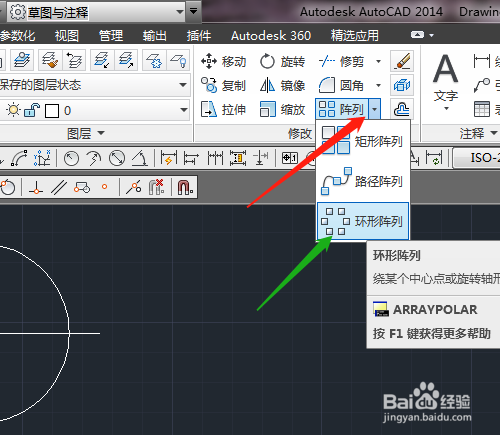Click layer 0 white color swatch
The height and width of the screenshot is (435, 500).
point(52,111)
